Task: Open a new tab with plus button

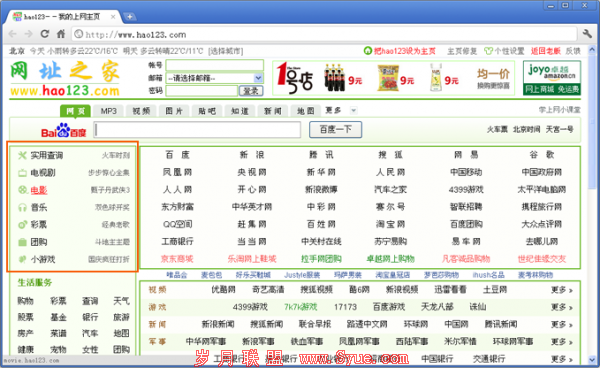Action: [130, 17]
